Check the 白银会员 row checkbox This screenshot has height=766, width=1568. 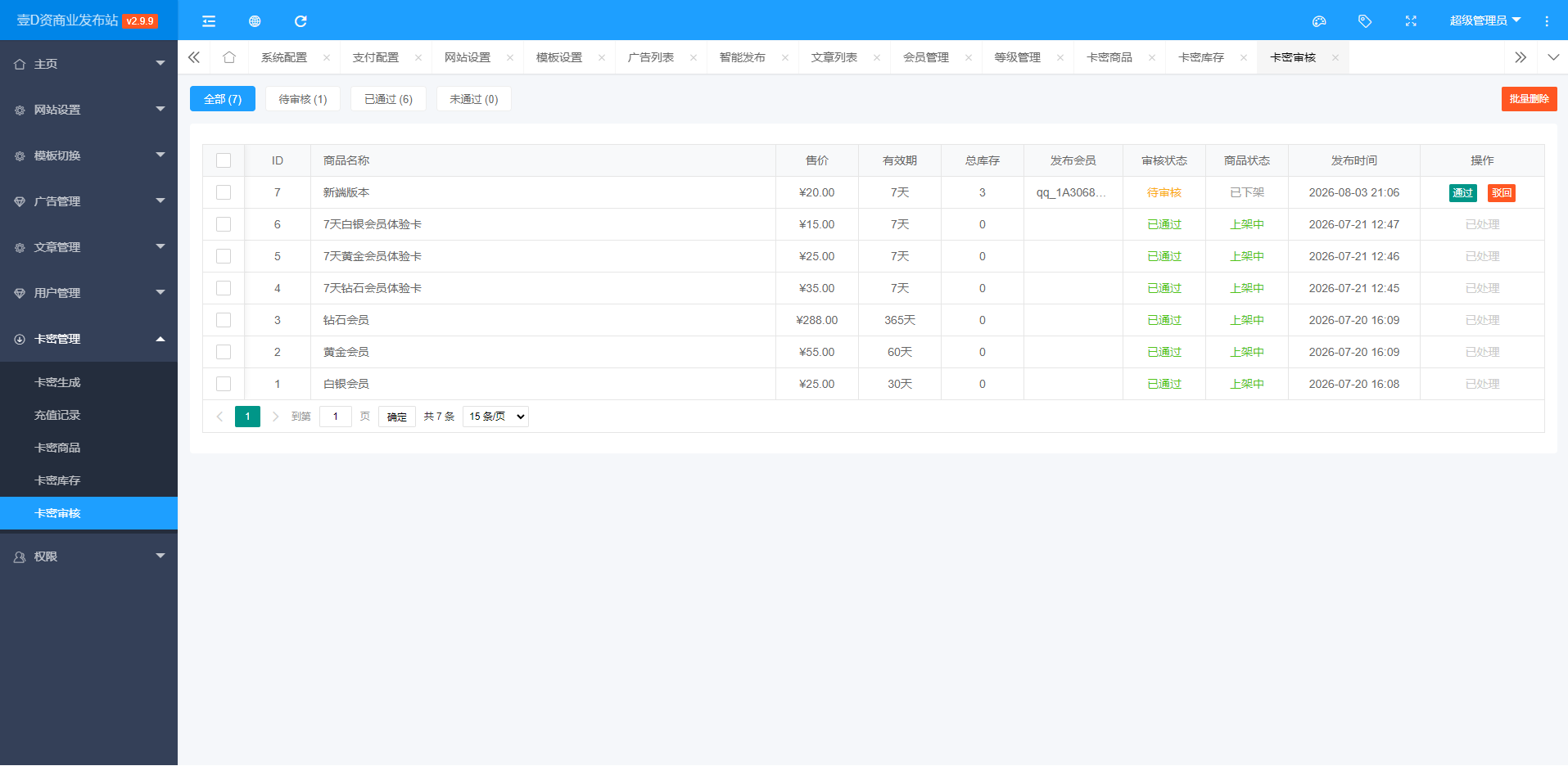point(224,384)
